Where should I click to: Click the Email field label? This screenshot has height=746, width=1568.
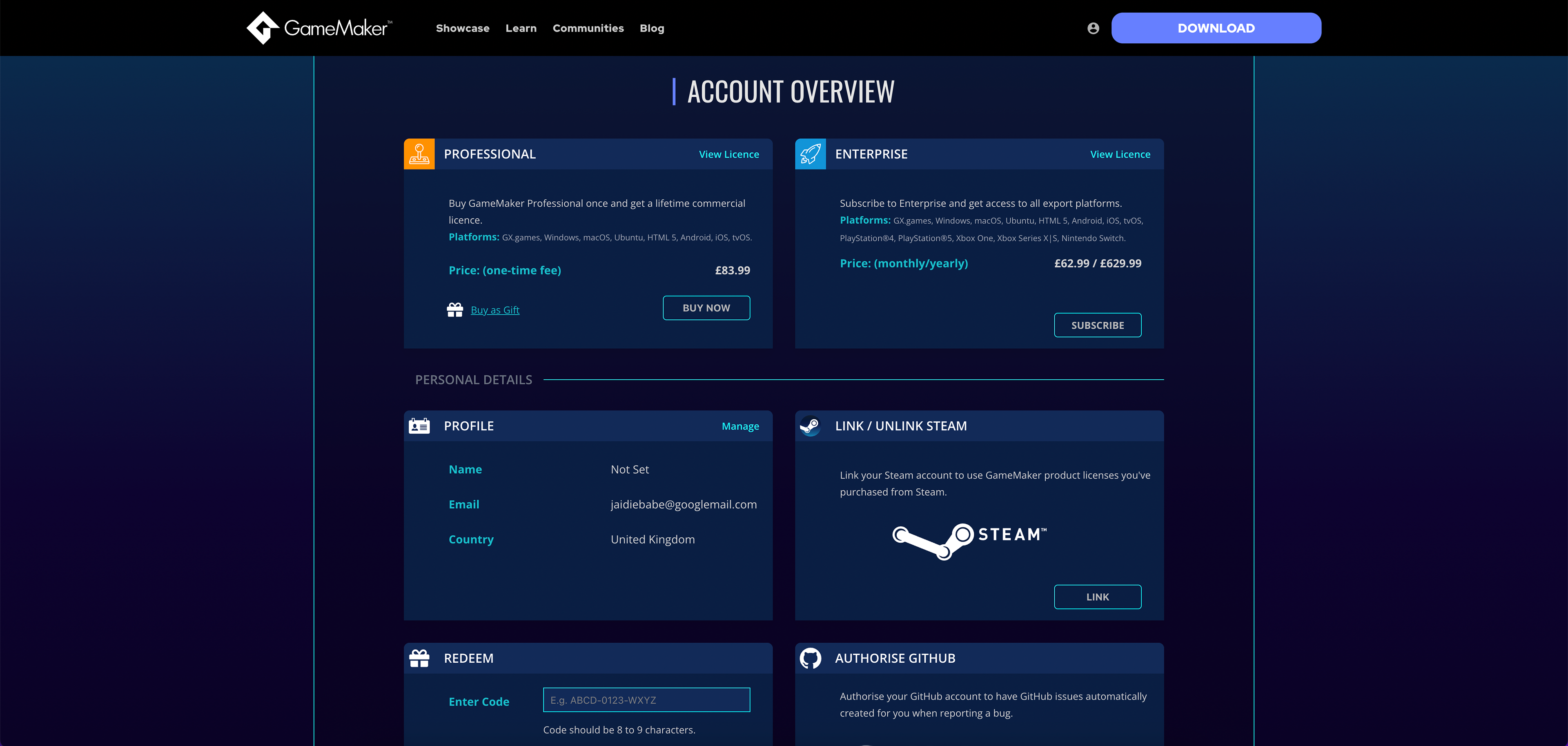[x=464, y=504]
